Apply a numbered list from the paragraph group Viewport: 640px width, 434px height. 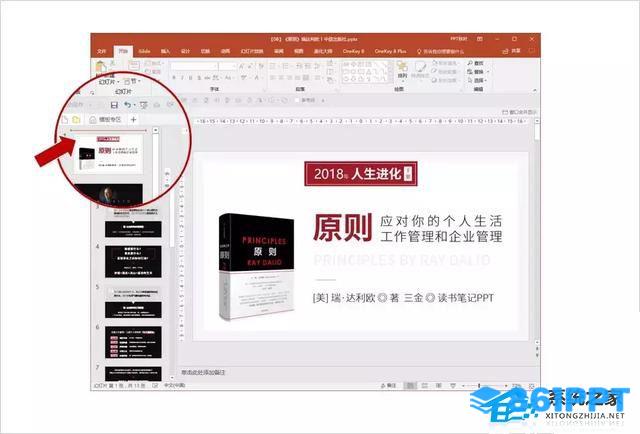[x=286, y=66]
